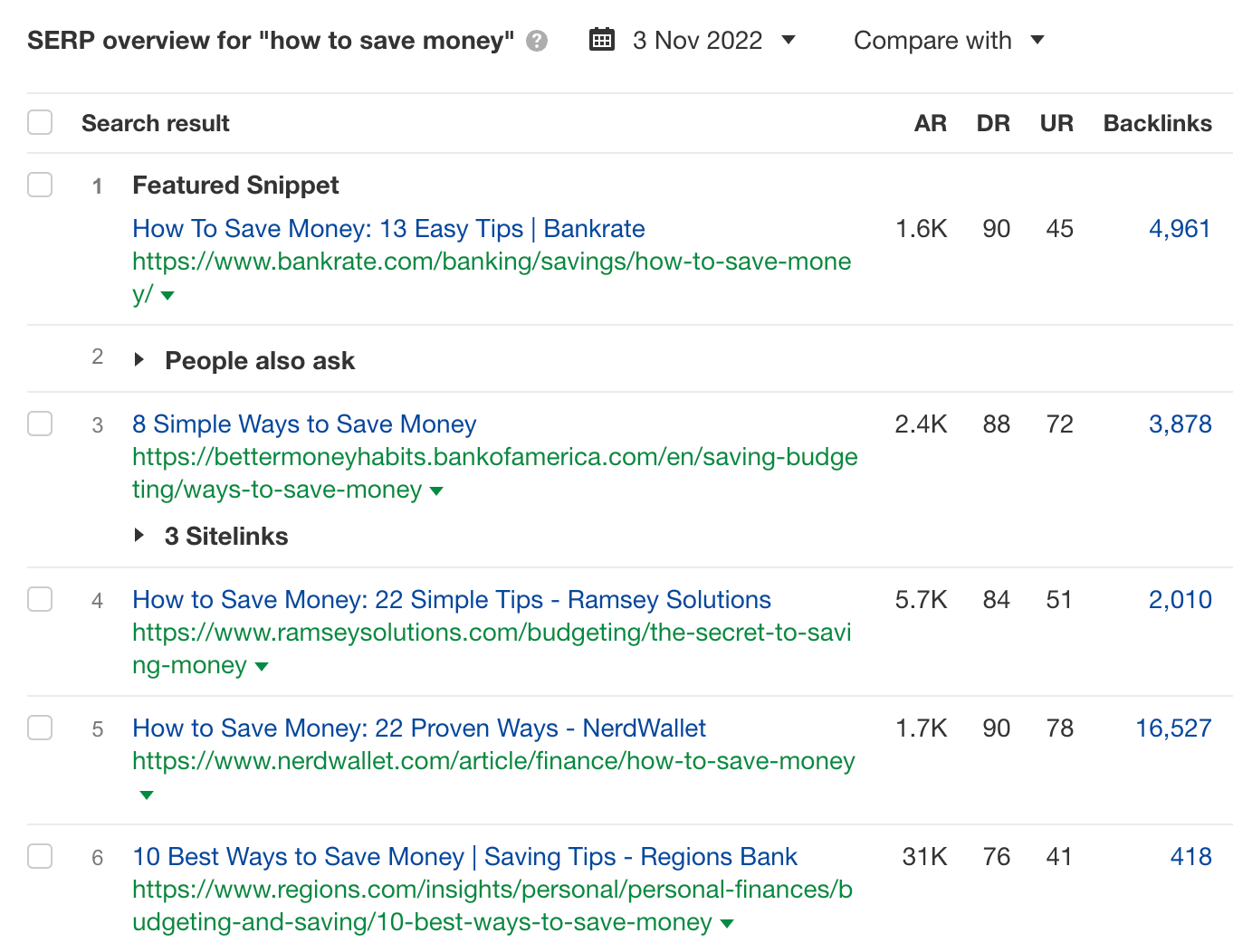View the 4,961 backlinks for Bankrate

1180,228
